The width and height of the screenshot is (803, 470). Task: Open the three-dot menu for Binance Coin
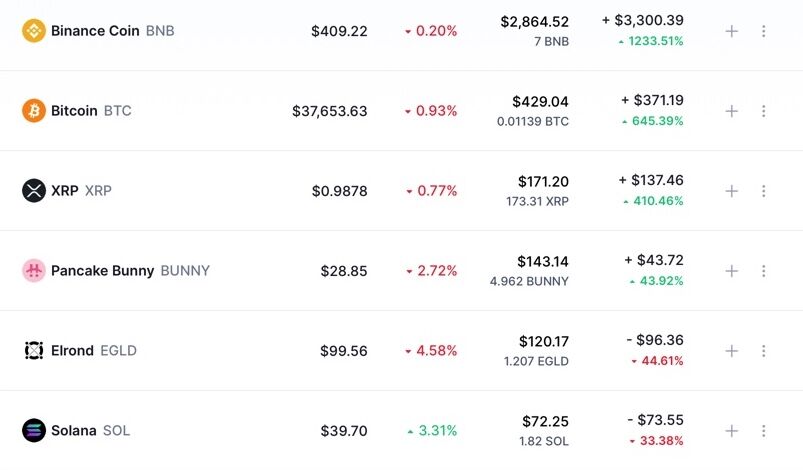point(764,31)
